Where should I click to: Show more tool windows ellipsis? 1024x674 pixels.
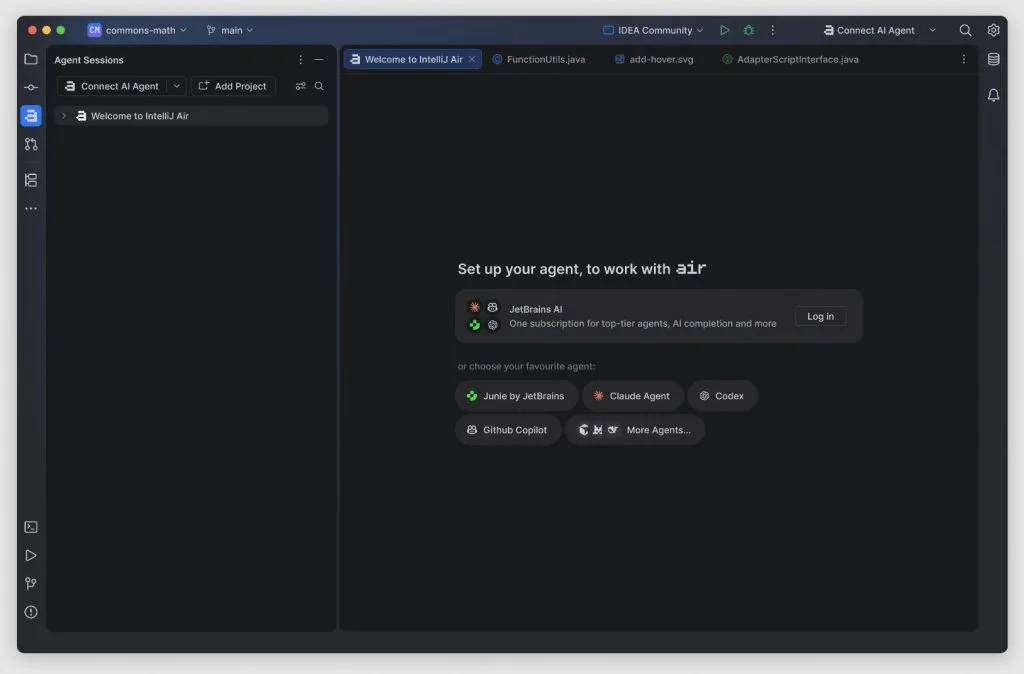(31, 209)
